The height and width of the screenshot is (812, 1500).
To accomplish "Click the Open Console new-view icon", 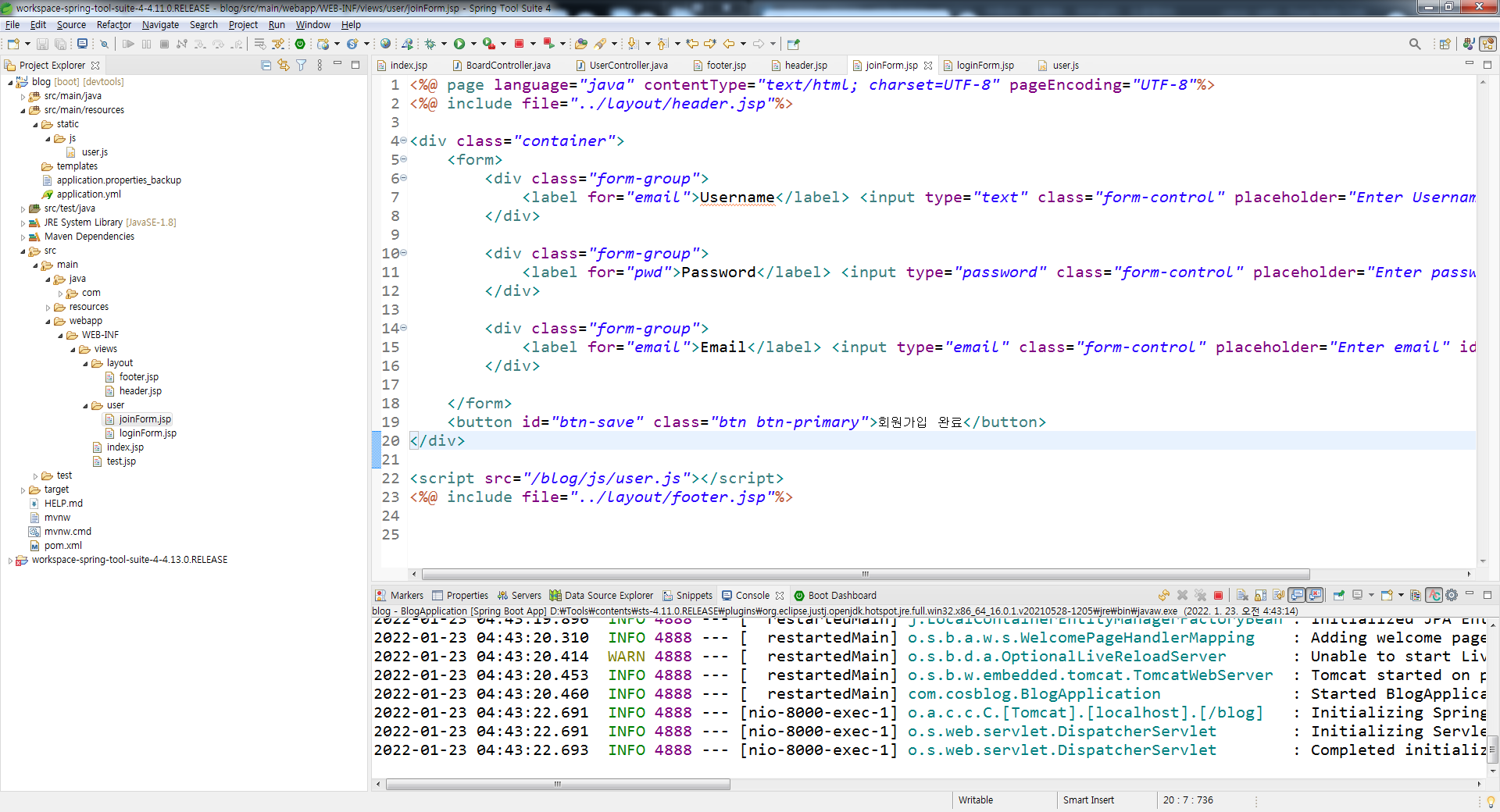I will click(x=1387, y=595).
